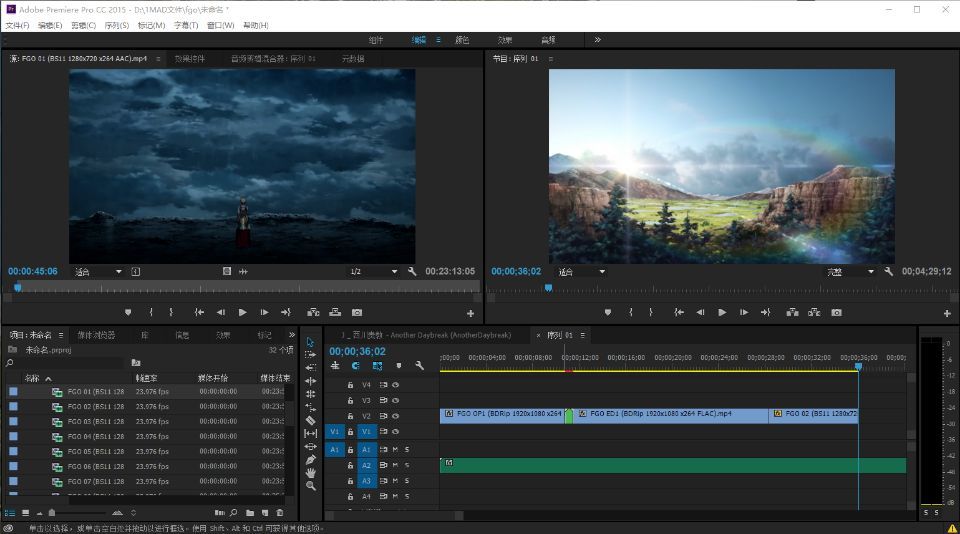Click Lift button in Program monitor

point(792,312)
